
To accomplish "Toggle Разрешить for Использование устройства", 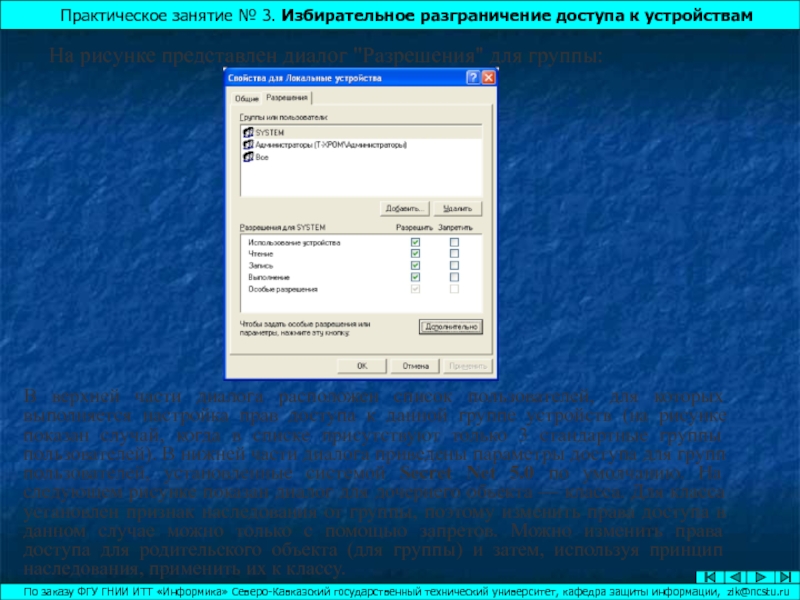I will point(416,243).
